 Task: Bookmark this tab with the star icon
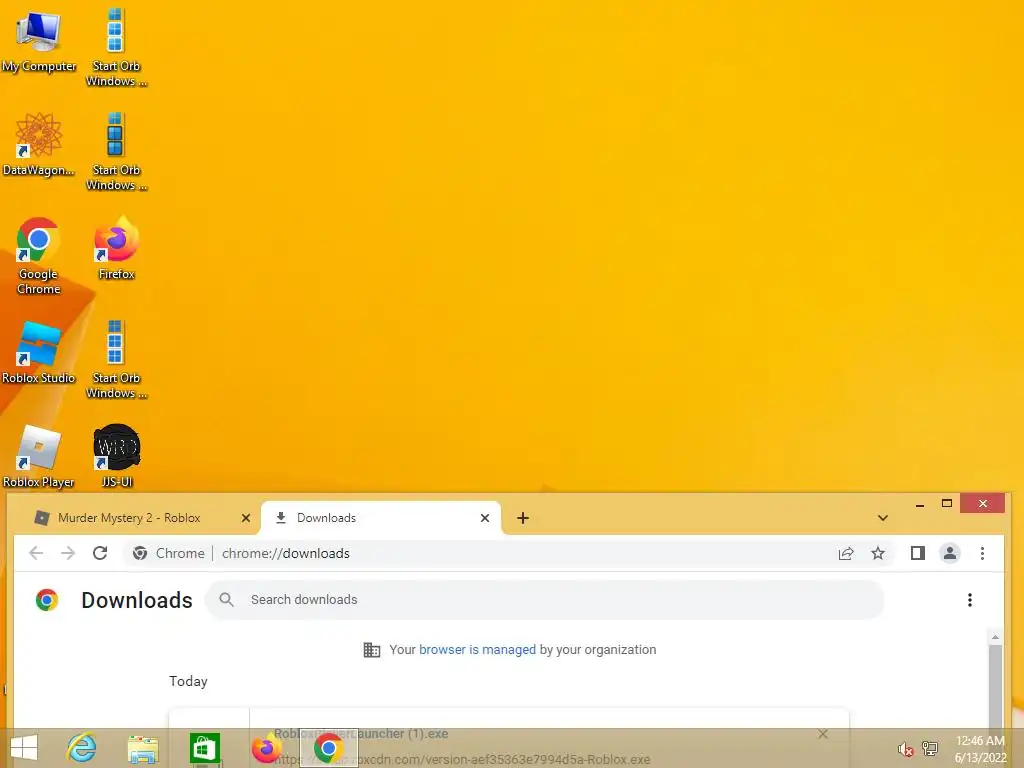(878, 553)
